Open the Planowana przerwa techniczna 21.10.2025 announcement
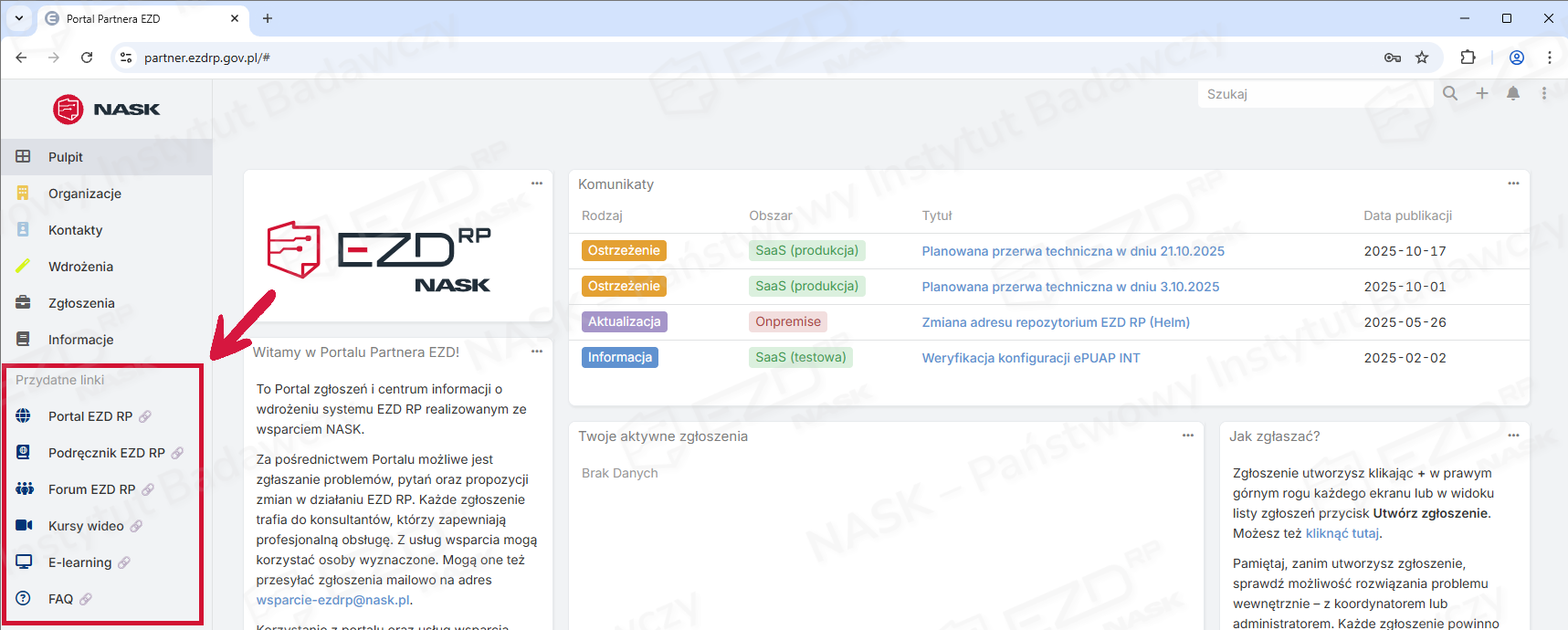Screen dimensions: 1568x630 pyautogui.click(x=1073, y=251)
